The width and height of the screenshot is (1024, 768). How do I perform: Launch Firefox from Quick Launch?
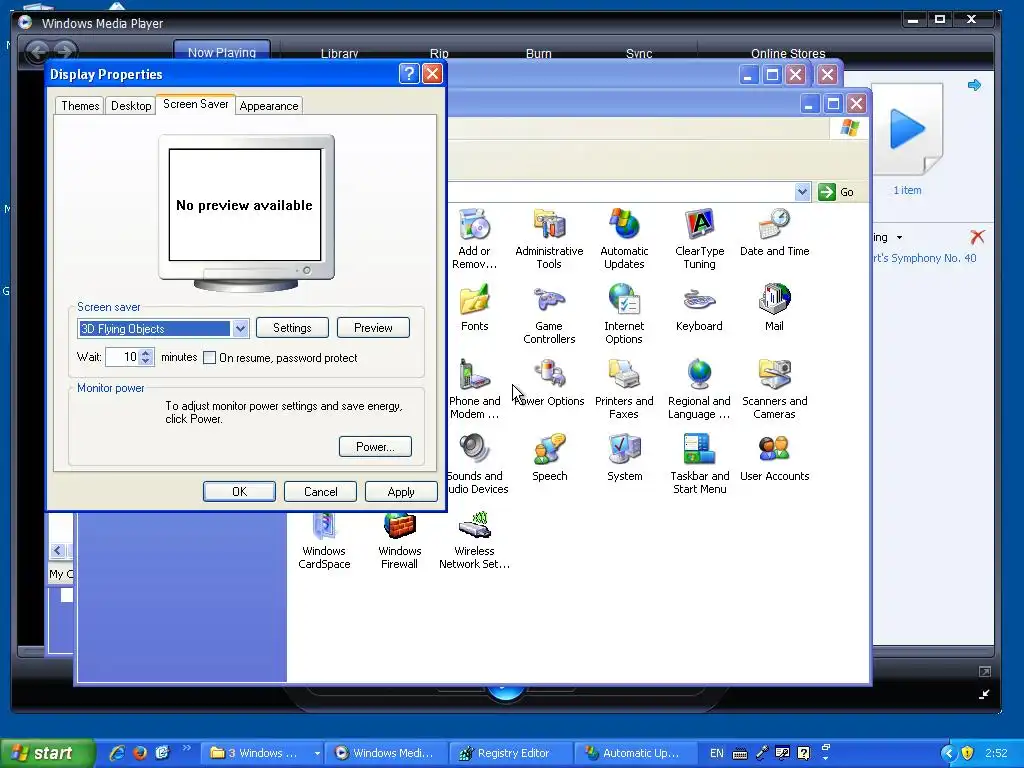(140, 753)
